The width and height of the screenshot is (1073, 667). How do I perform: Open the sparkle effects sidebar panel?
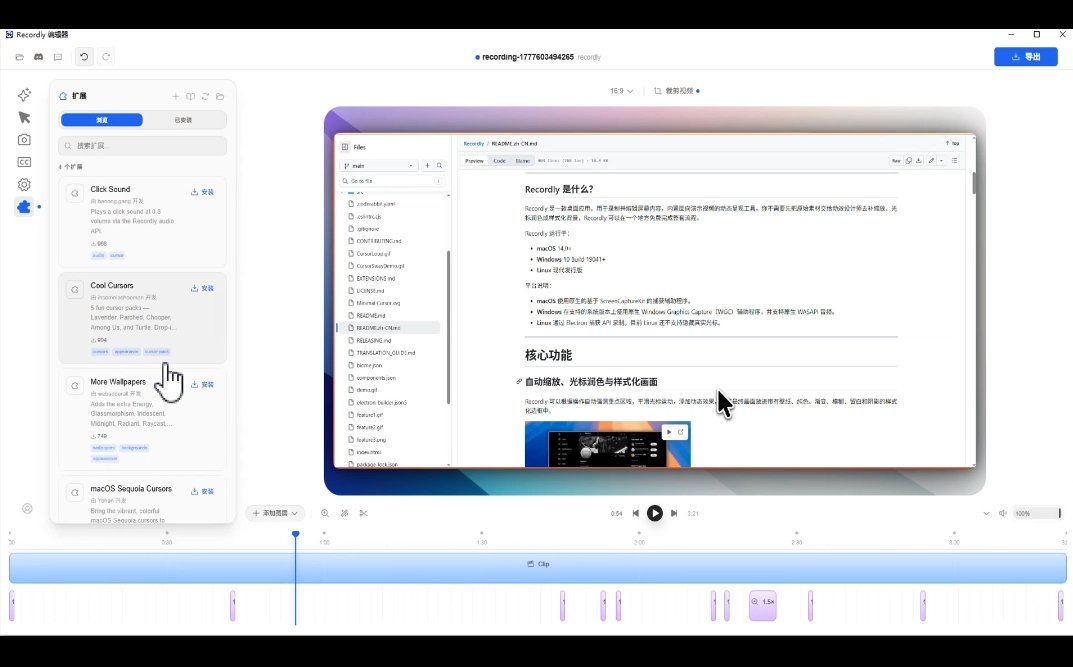(x=24, y=94)
